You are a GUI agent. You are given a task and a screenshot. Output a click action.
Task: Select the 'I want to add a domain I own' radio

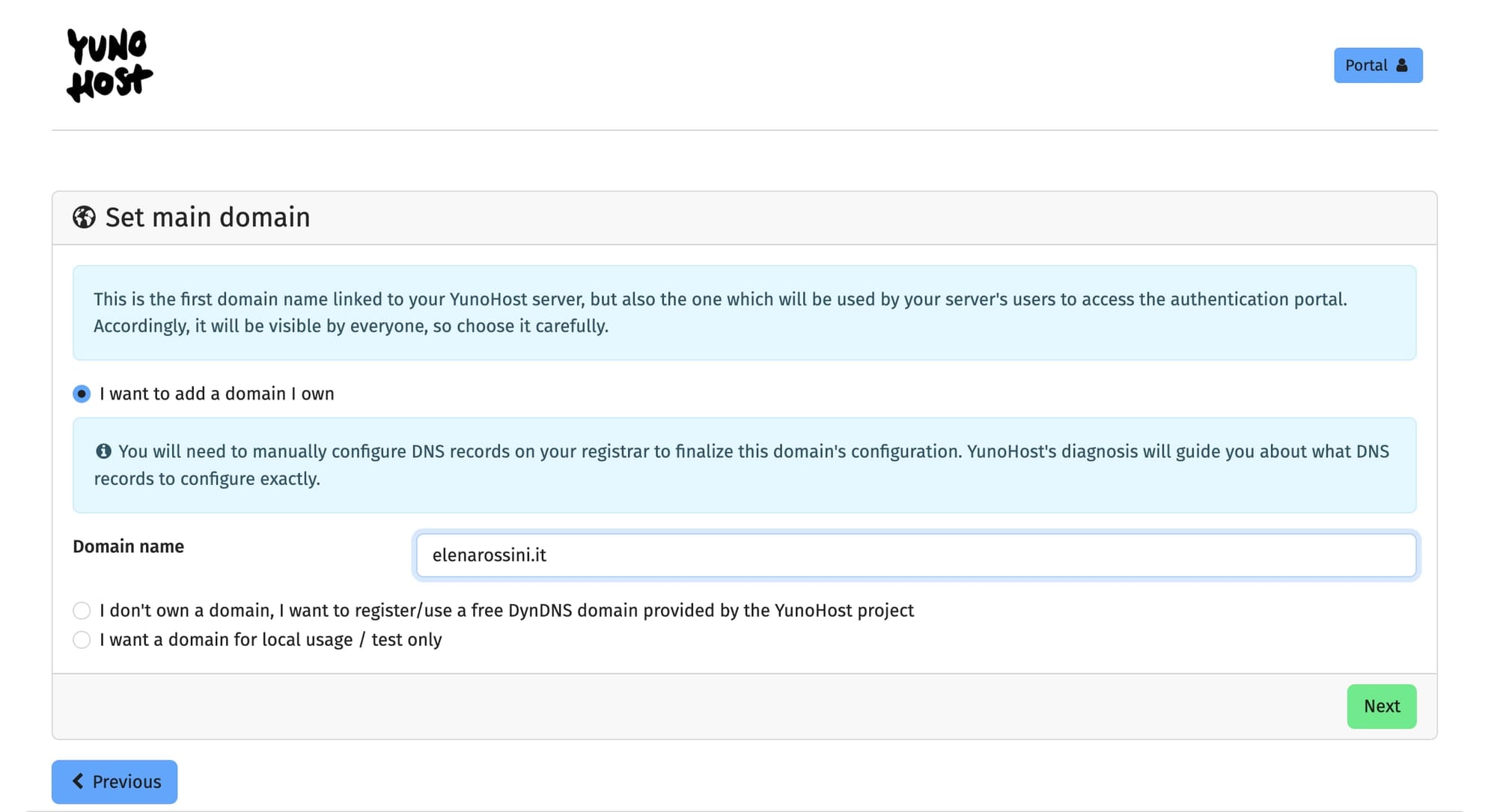(x=81, y=393)
